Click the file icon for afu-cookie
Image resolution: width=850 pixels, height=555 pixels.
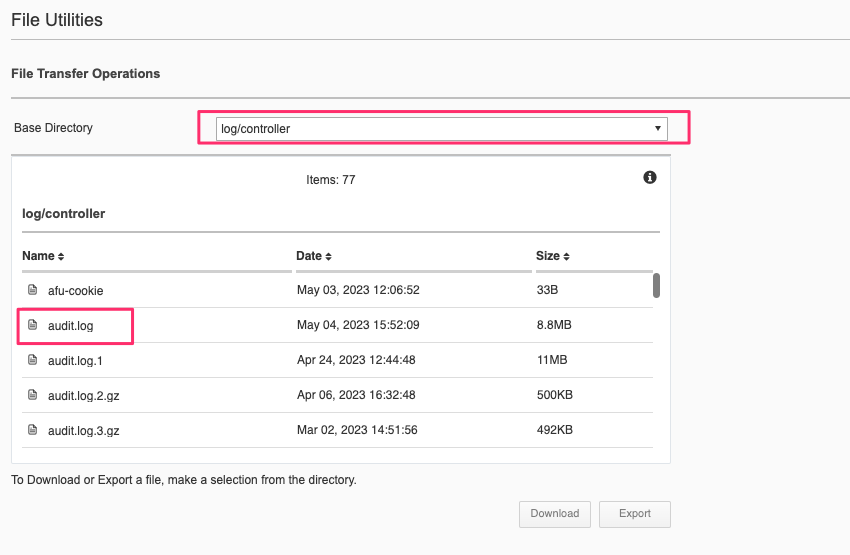click(x=33, y=289)
